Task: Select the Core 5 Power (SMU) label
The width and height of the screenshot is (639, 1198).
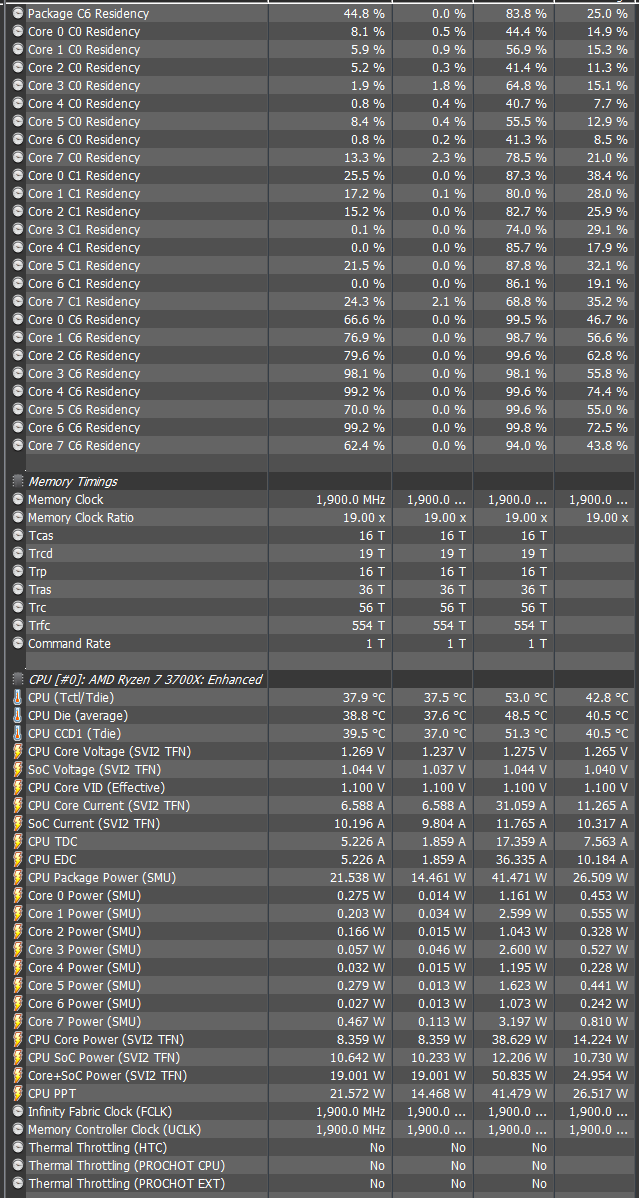Action: pos(85,986)
